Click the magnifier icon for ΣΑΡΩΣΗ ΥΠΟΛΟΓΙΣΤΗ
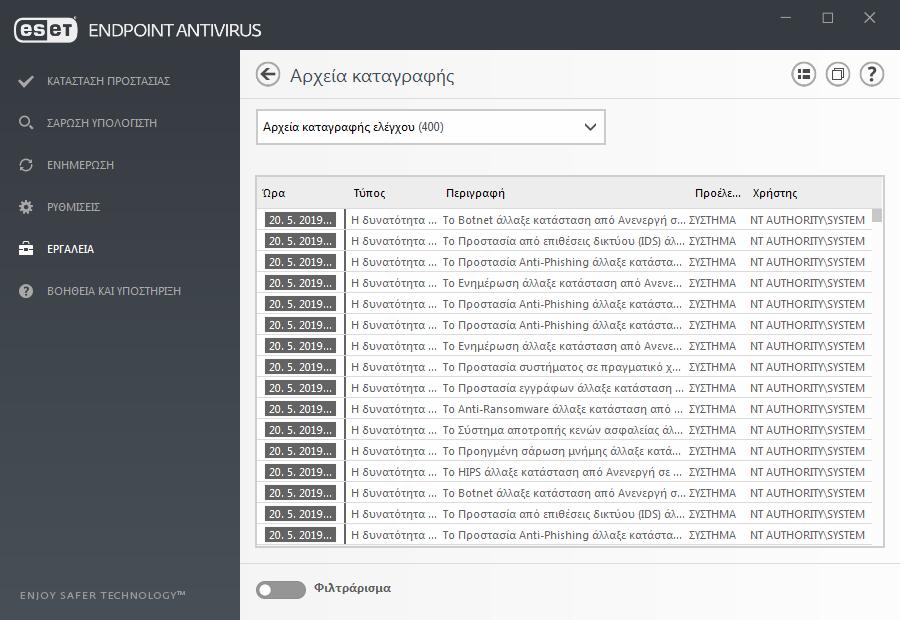 [x=26, y=123]
